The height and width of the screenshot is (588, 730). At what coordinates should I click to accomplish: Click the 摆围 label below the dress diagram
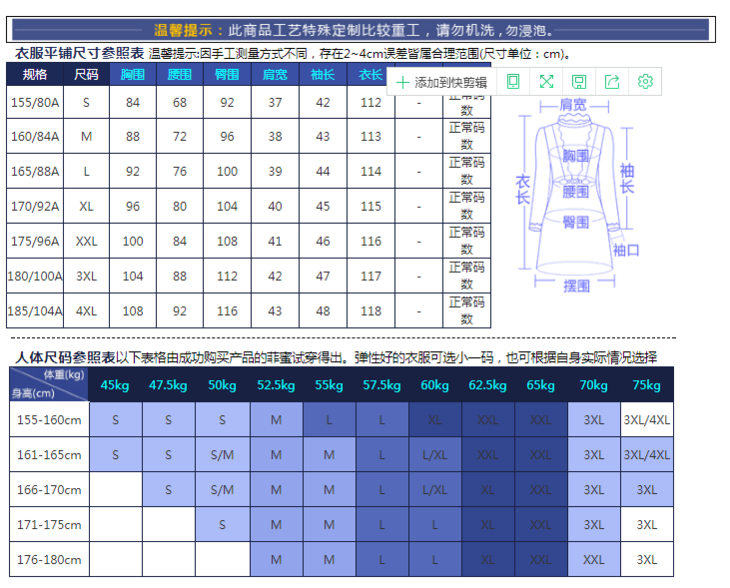(576, 286)
